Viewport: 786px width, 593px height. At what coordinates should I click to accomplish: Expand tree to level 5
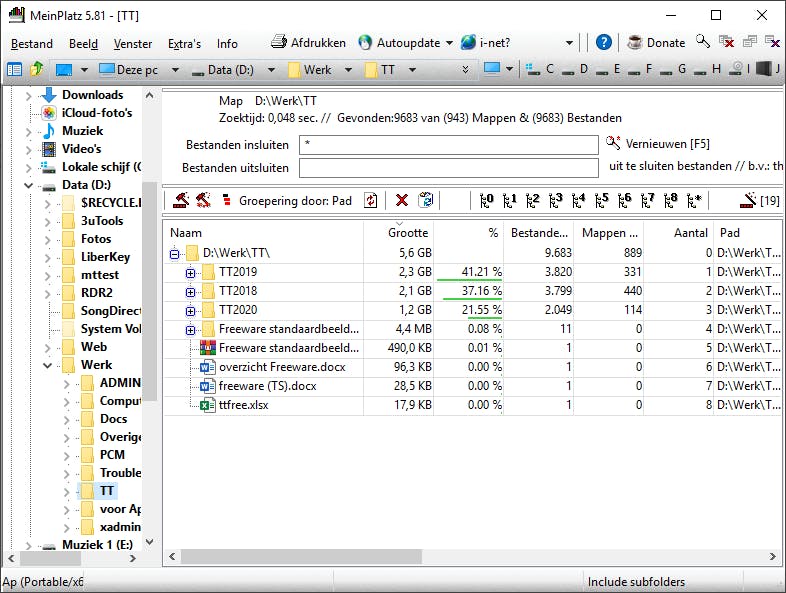tap(602, 201)
